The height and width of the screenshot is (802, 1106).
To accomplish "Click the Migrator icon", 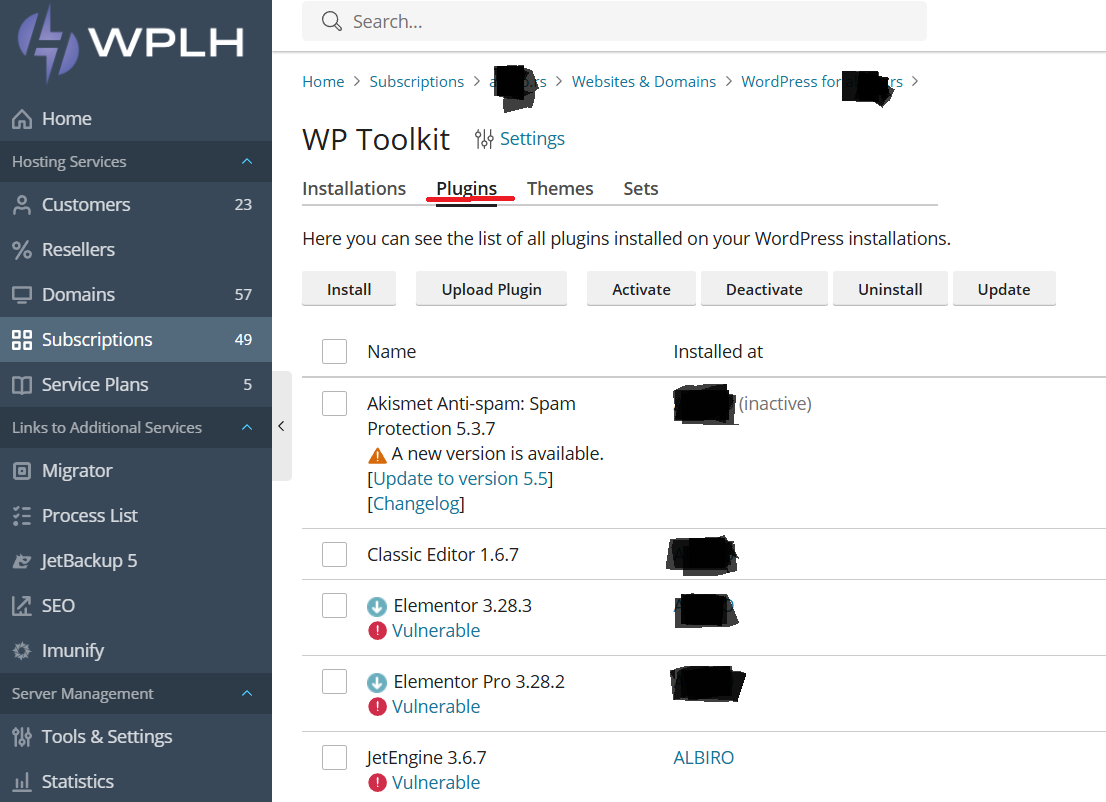I will tap(22, 471).
